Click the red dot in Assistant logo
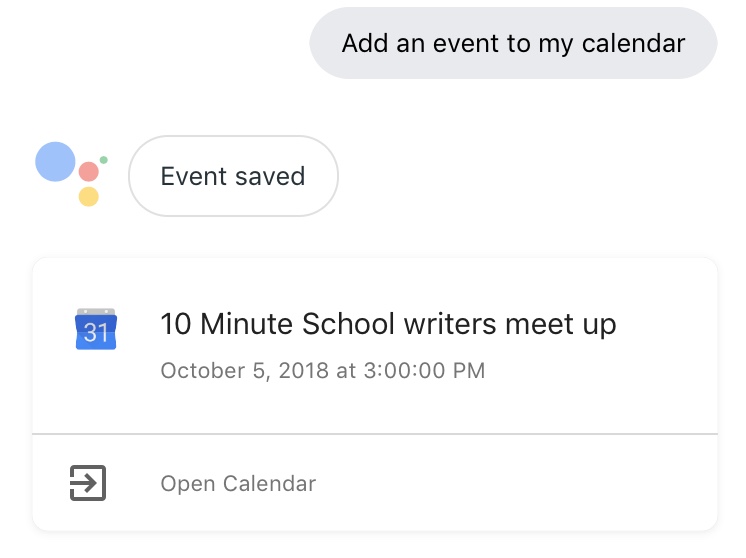The height and width of the screenshot is (558, 746). point(88,171)
